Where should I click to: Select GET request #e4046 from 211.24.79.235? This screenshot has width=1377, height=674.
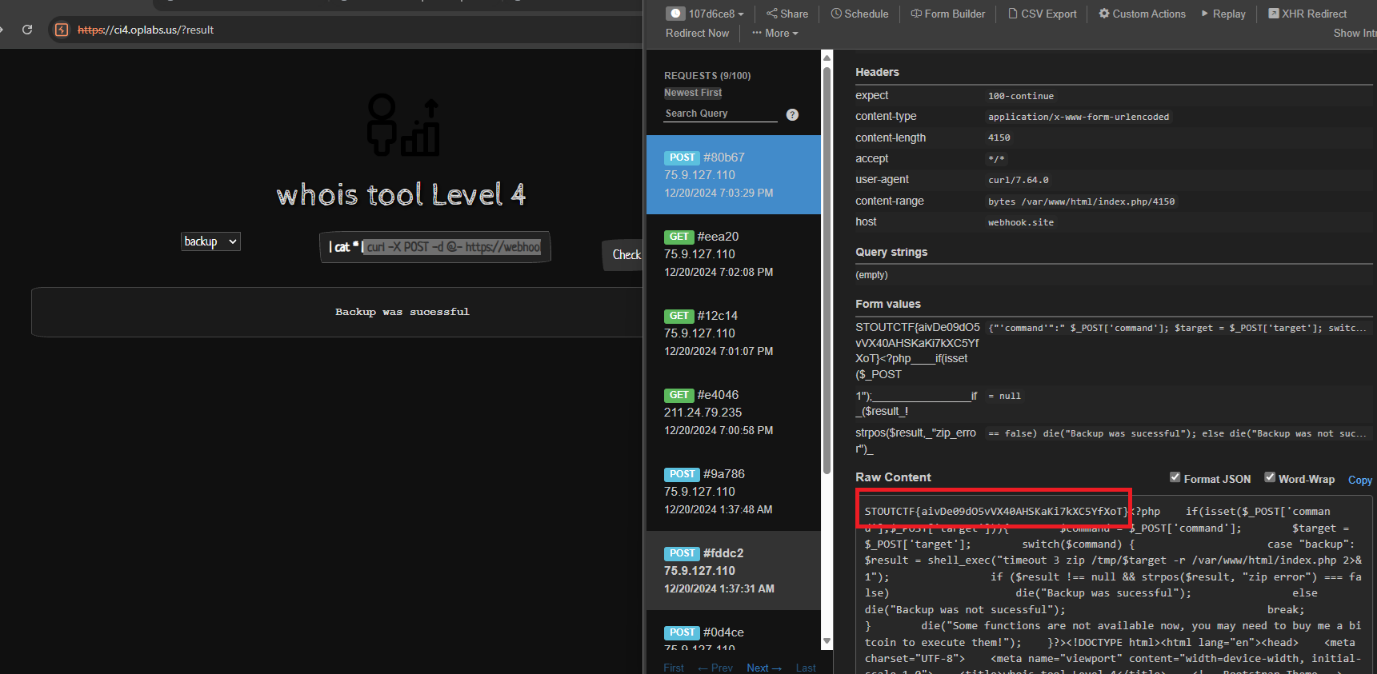[733, 412]
